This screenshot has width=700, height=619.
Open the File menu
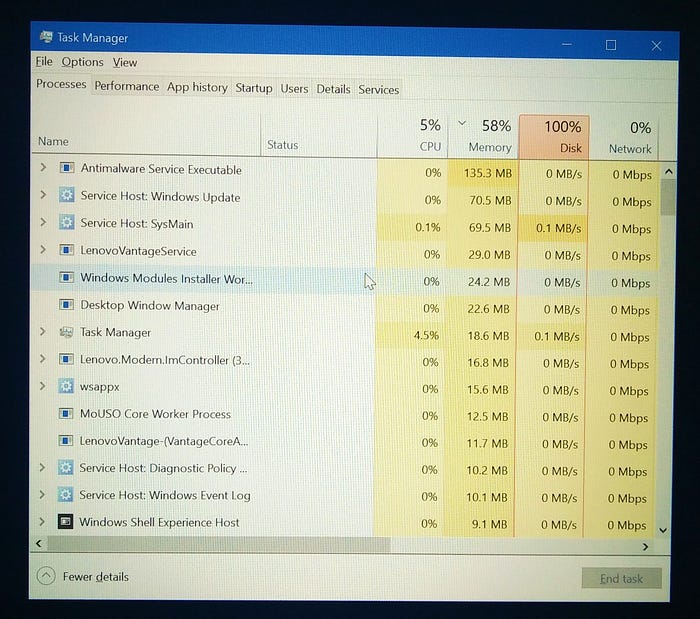point(44,62)
